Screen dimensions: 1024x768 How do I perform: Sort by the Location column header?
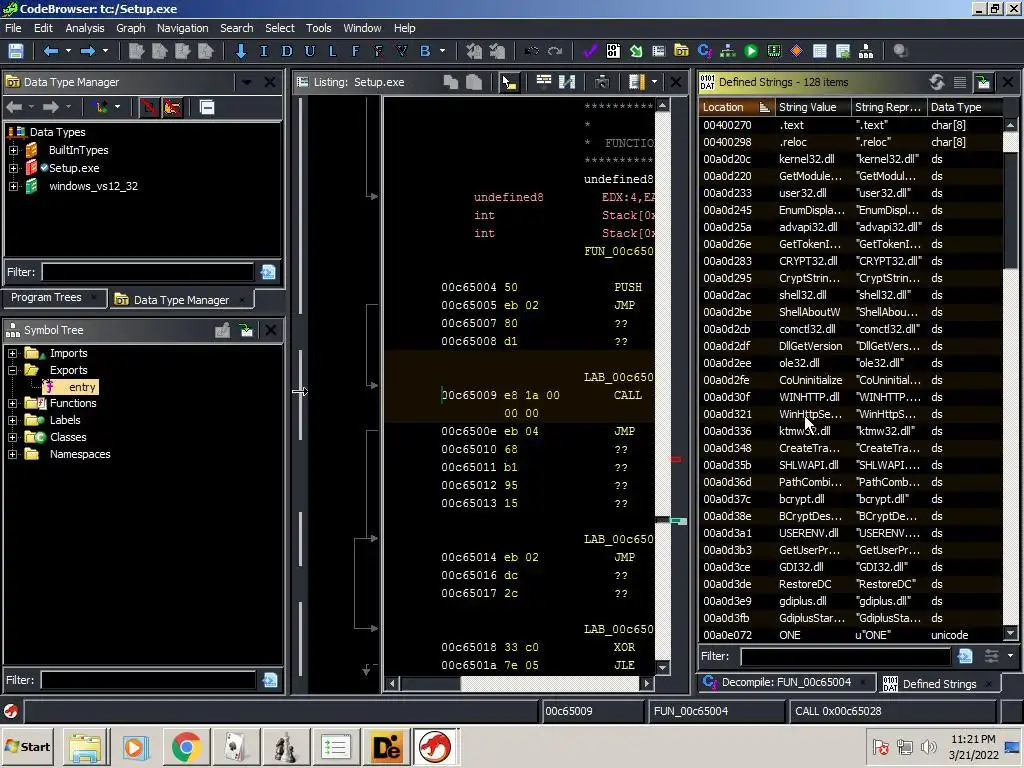[x=736, y=107]
